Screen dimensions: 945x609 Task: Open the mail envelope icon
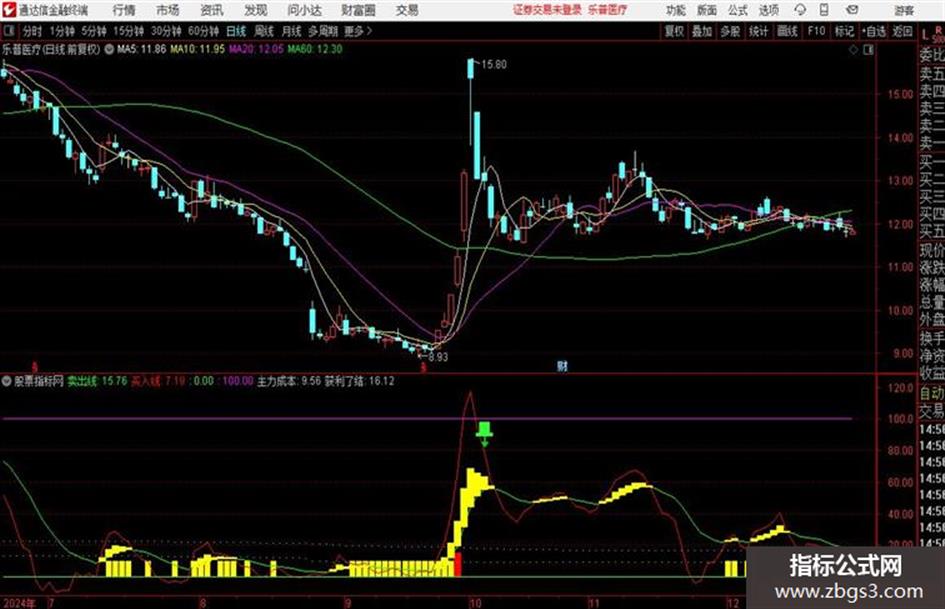[x=852, y=10]
